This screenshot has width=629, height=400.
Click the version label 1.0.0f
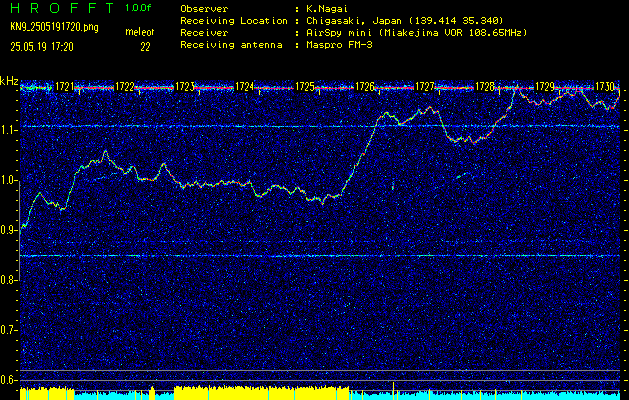[138, 8]
